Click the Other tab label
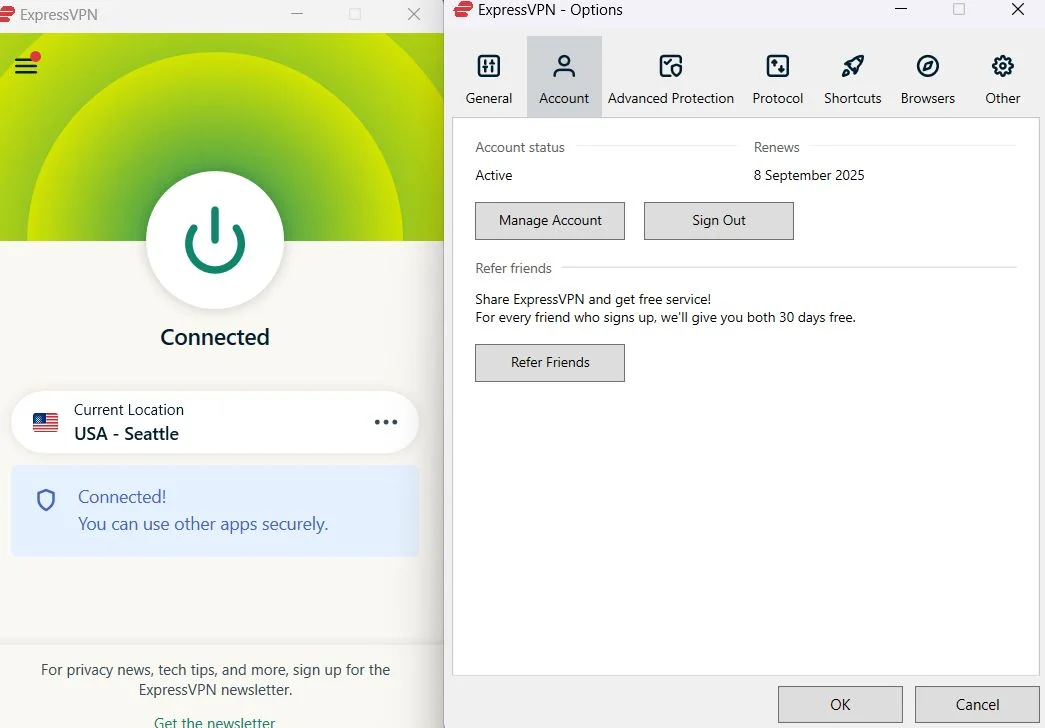Viewport: 1045px width, 728px height. [1002, 98]
